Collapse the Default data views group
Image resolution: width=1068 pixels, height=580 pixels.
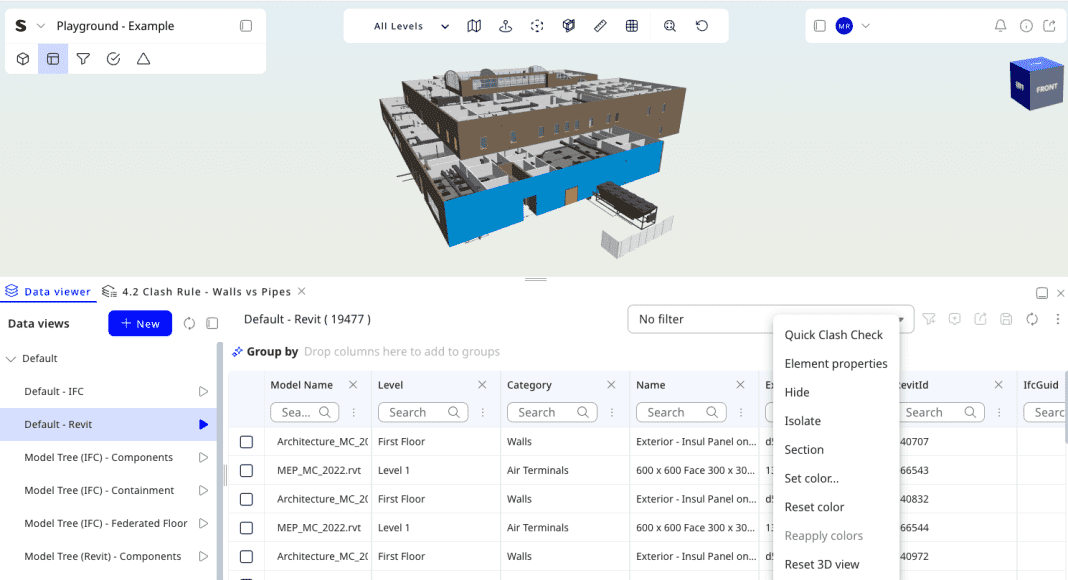[x=12, y=358]
